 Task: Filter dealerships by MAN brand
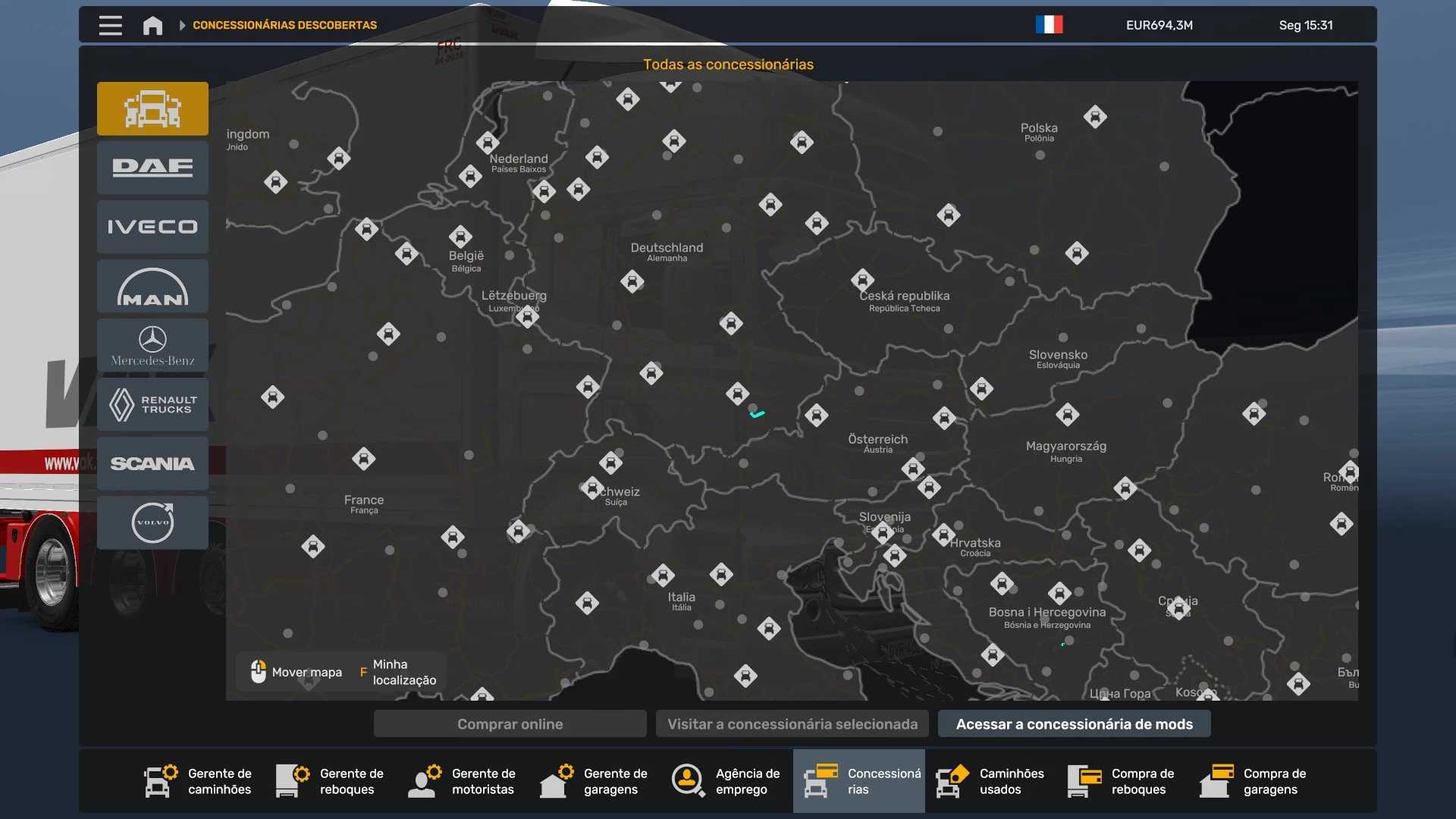click(152, 286)
